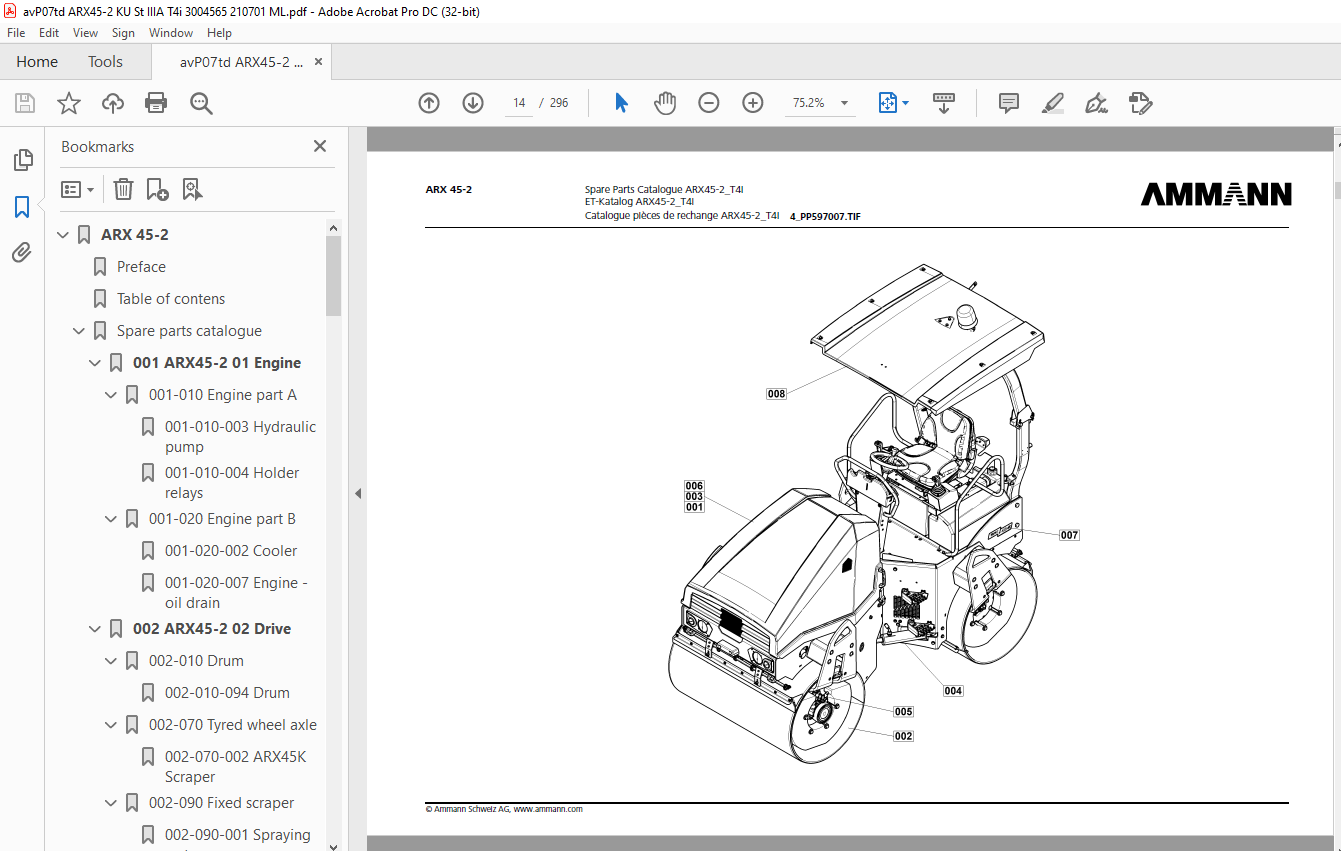Screen dimensions: 1341x851
Task: Open the bookmark options dropdown menu
Action: coord(78,189)
